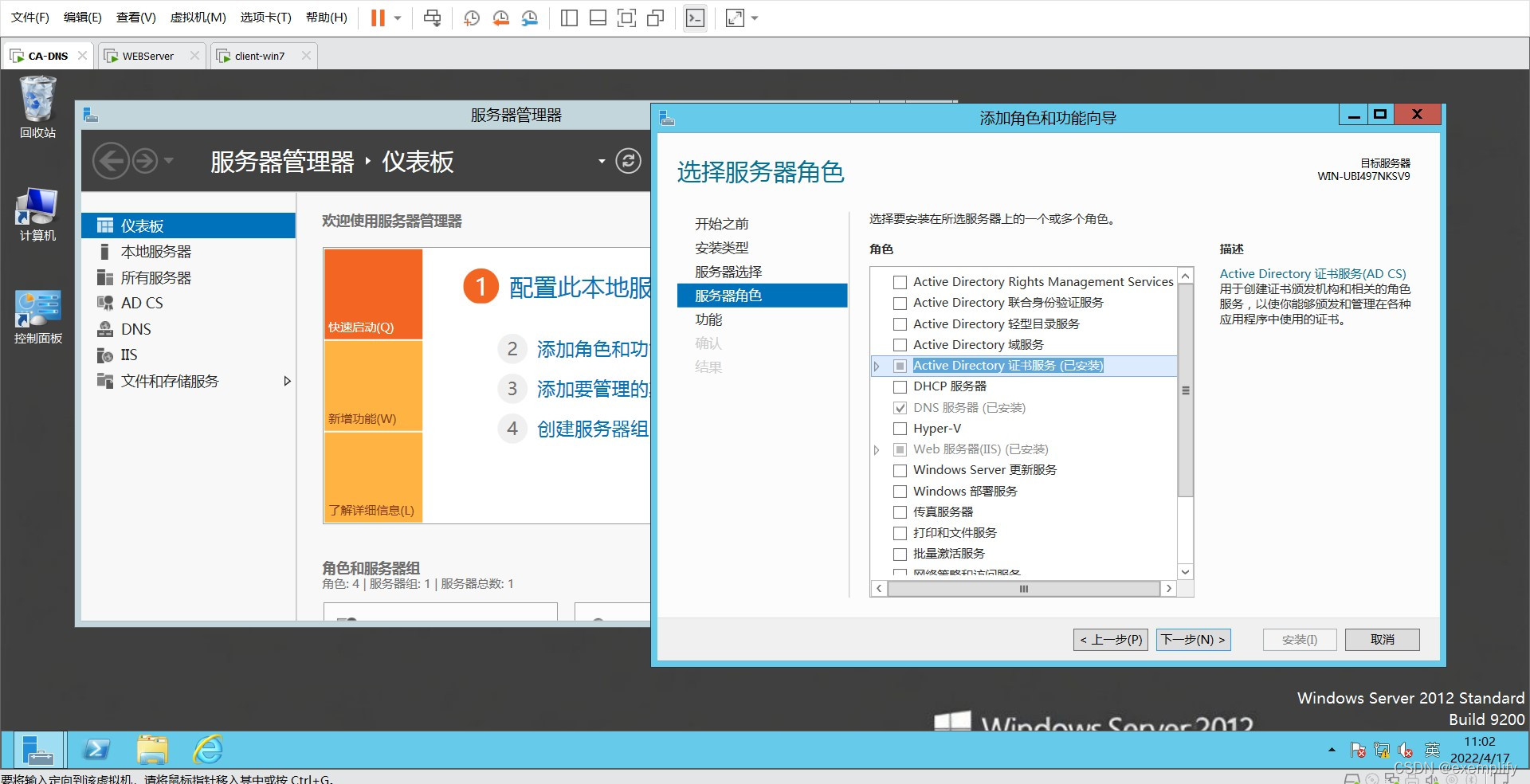Click the Server Manager back arrow

coord(111,162)
